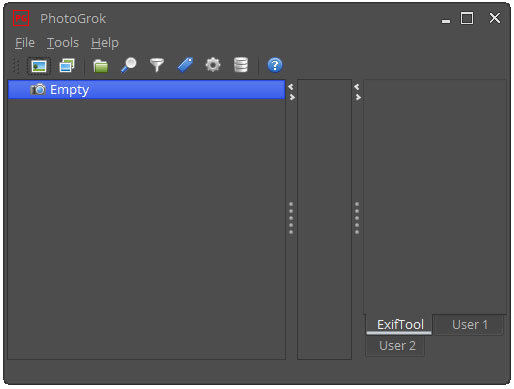Click the camera icon beside Empty
Image resolution: width=514 pixels, height=389 pixels.
[x=38, y=89]
